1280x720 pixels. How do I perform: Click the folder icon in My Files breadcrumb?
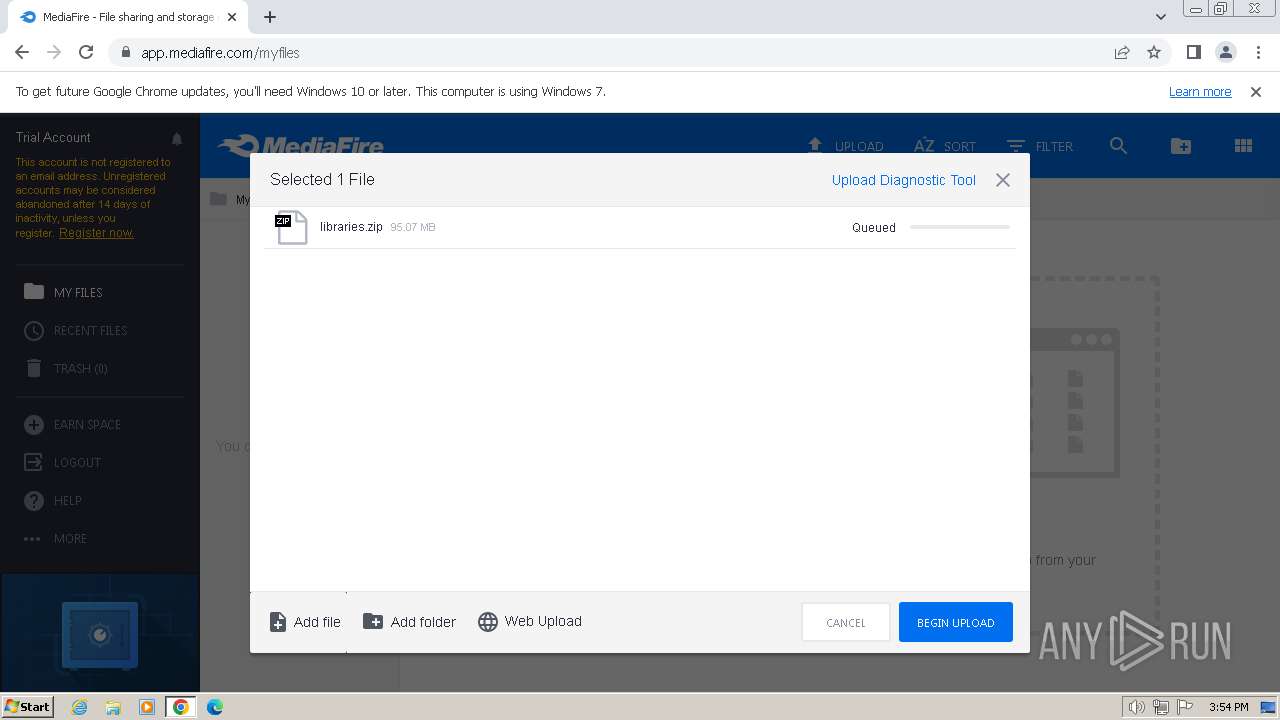(218, 199)
